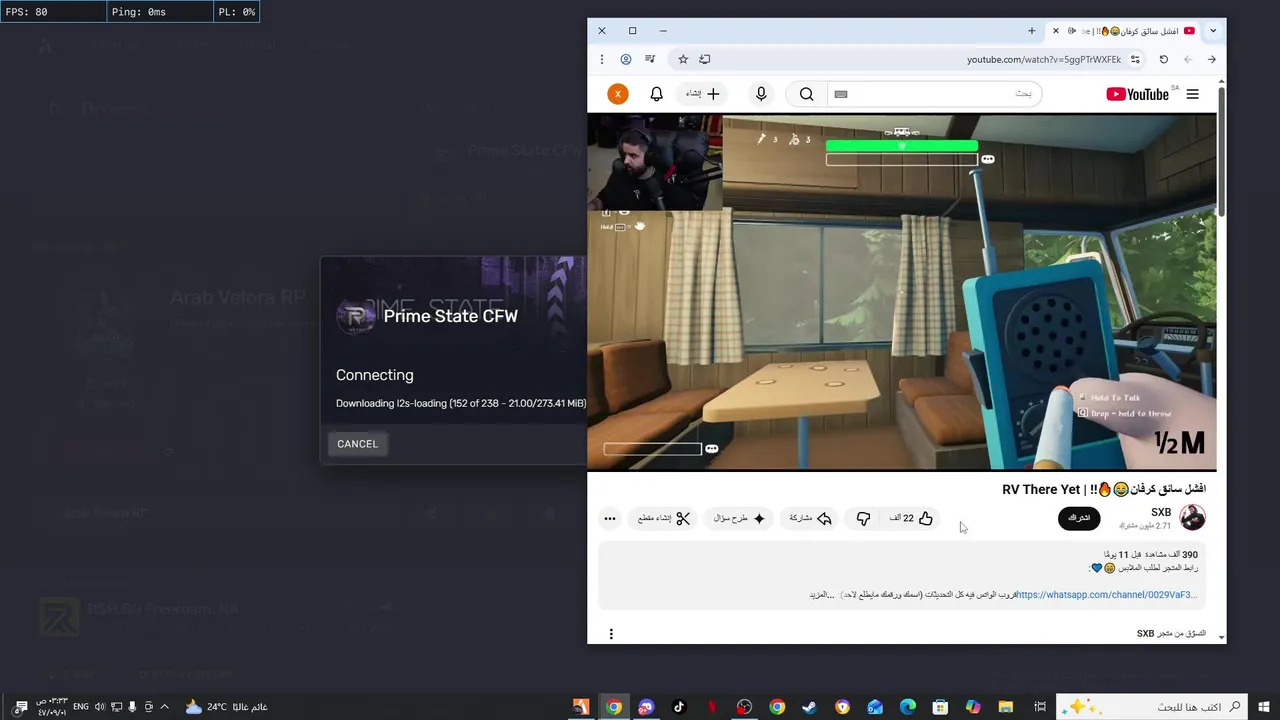Open more actions ellipsis under video
This screenshot has width=1280, height=720.
pyautogui.click(x=610, y=518)
